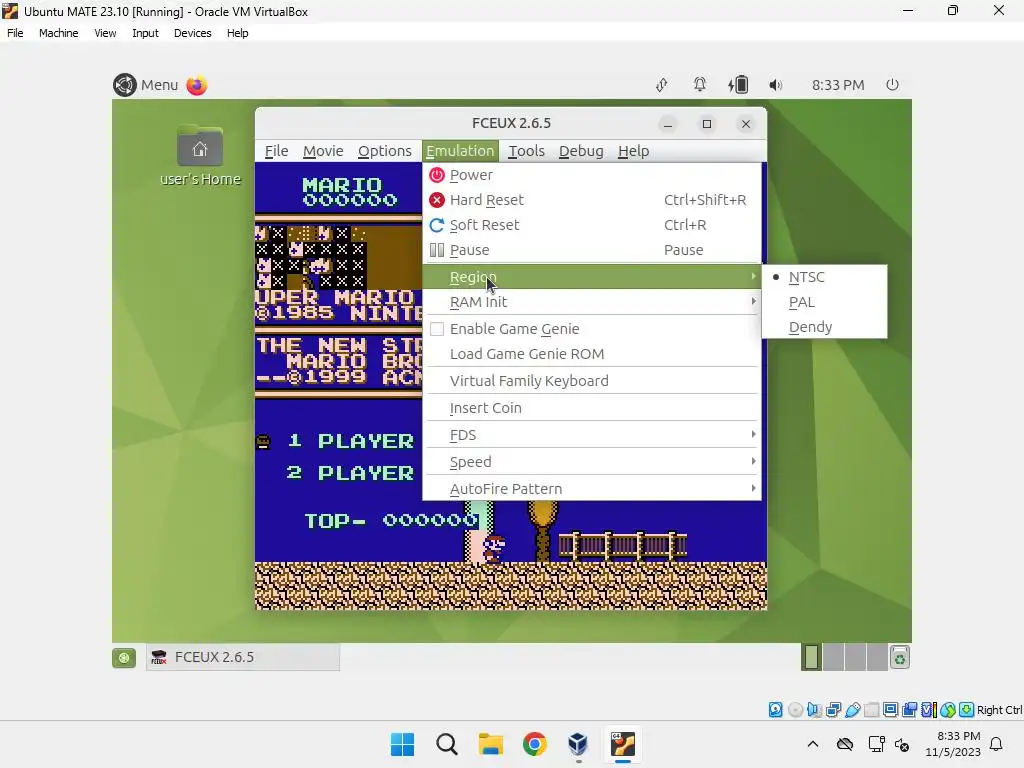
Task: Click the power session icon in MATE panel
Action: (x=892, y=84)
